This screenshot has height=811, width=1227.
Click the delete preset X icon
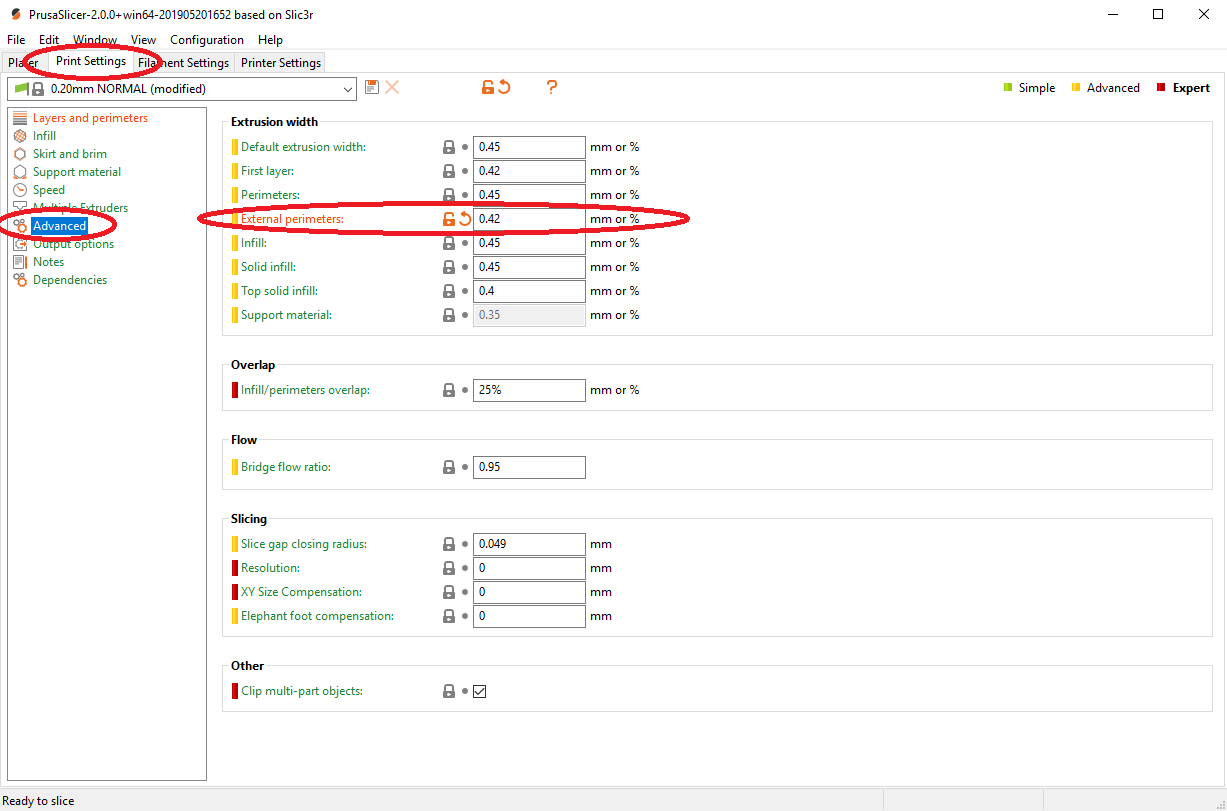click(392, 88)
